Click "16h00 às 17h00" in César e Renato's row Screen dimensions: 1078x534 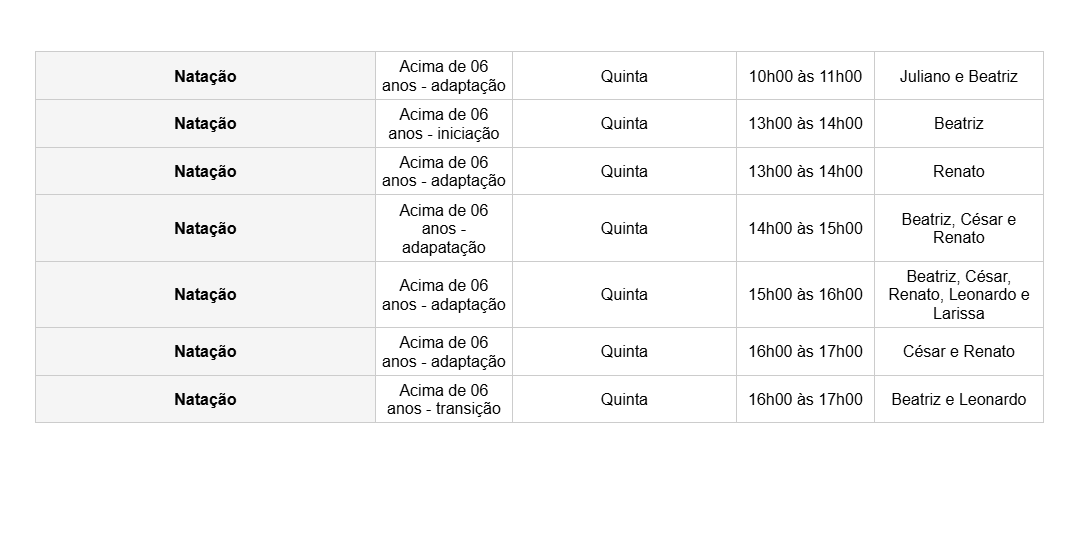pos(805,351)
